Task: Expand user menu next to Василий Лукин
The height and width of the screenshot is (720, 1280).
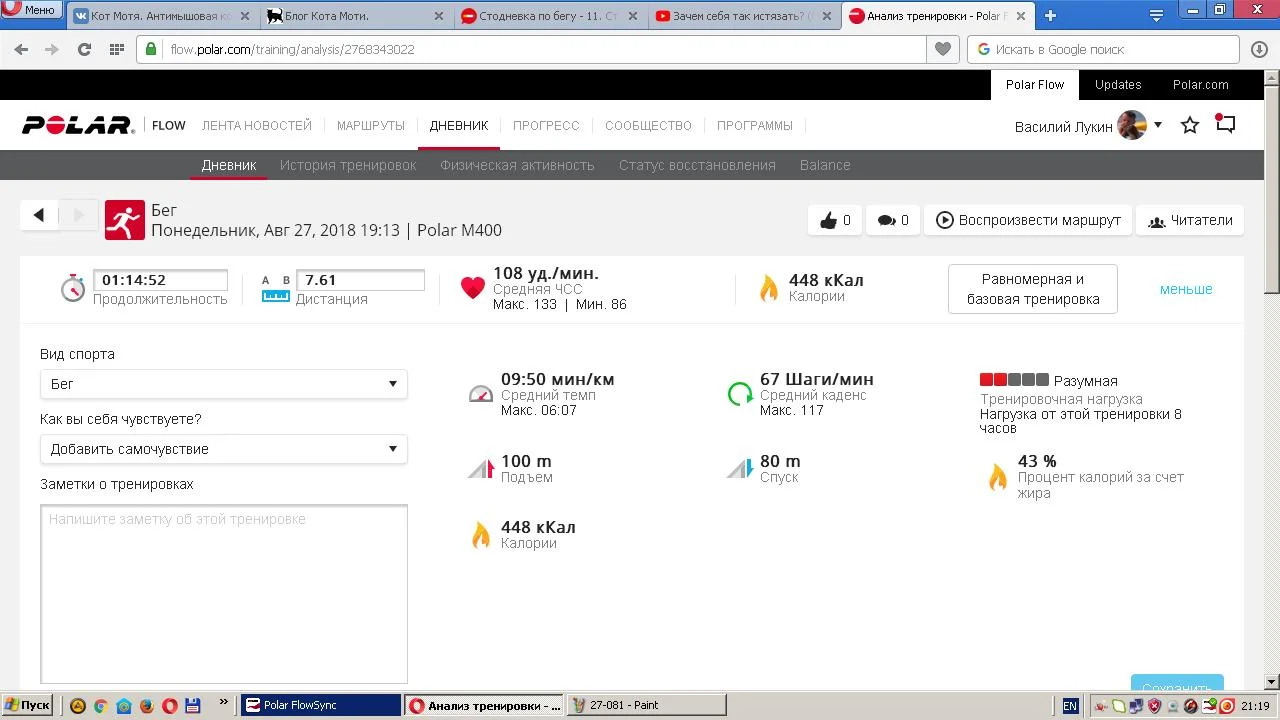Action: click(x=1158, y=126)
